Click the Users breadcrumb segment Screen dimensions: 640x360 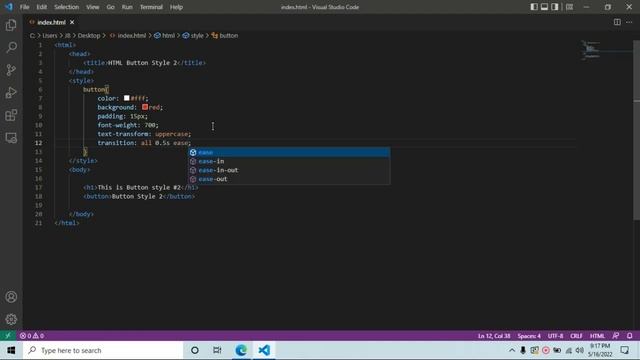tap(50, 36)
